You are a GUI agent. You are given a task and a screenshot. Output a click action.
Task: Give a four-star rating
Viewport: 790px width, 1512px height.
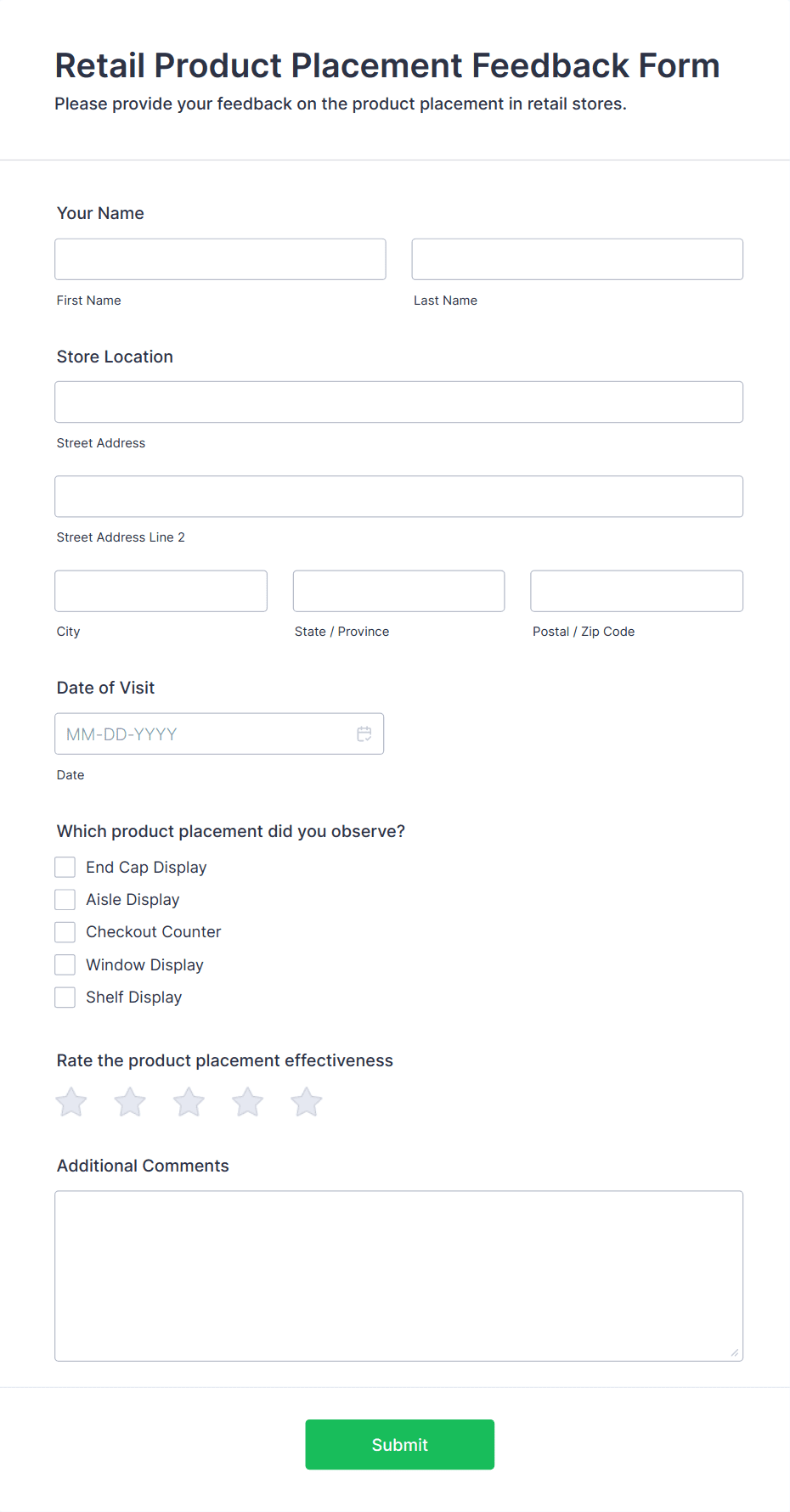coord(248,1103)
